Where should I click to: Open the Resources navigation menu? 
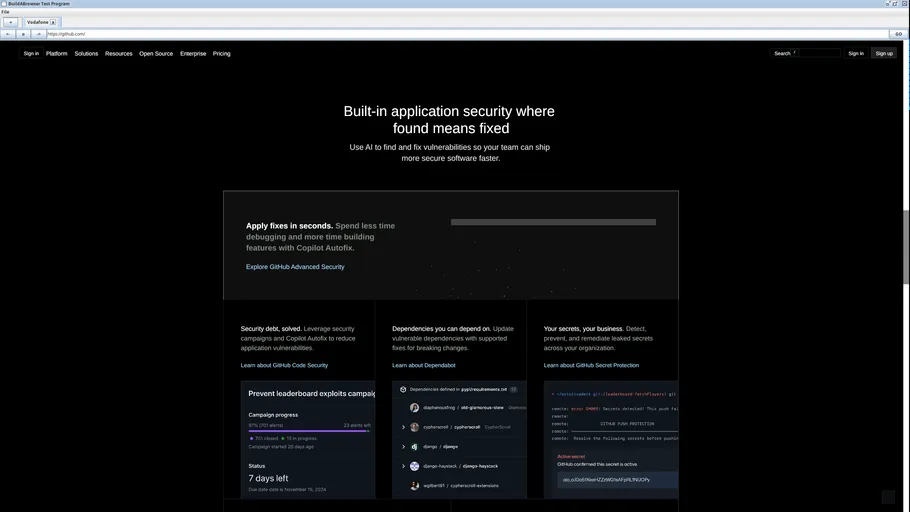pos(118,53)
